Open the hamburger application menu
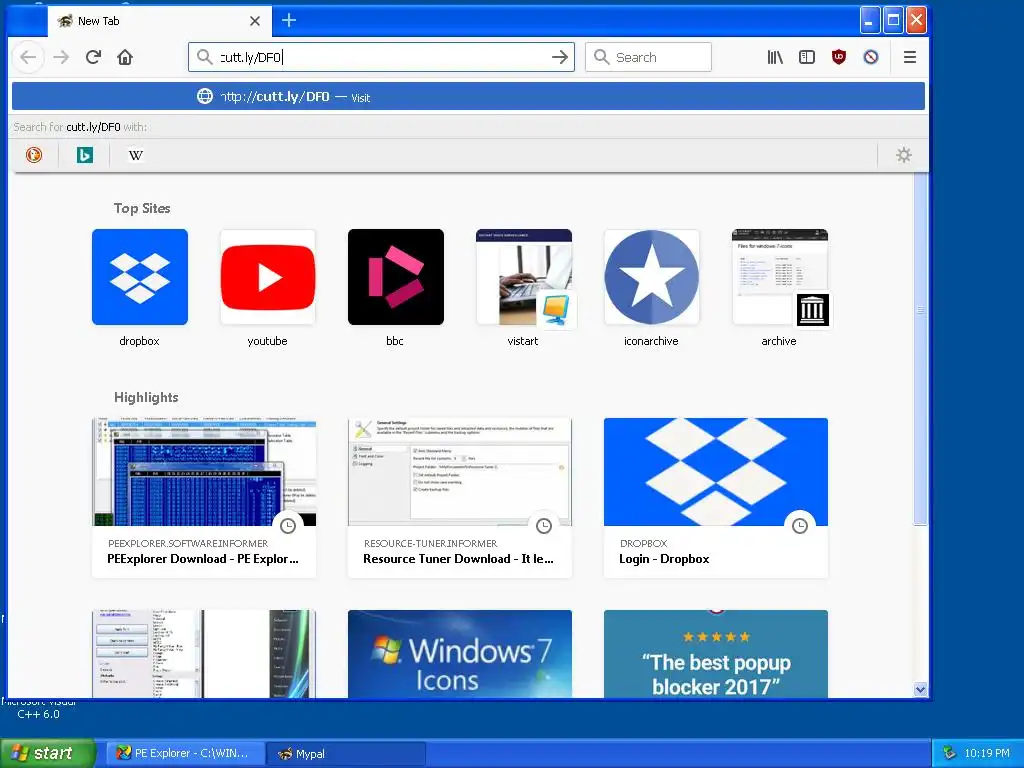This screenshot has width=1024, height=768. coord(910,57)
